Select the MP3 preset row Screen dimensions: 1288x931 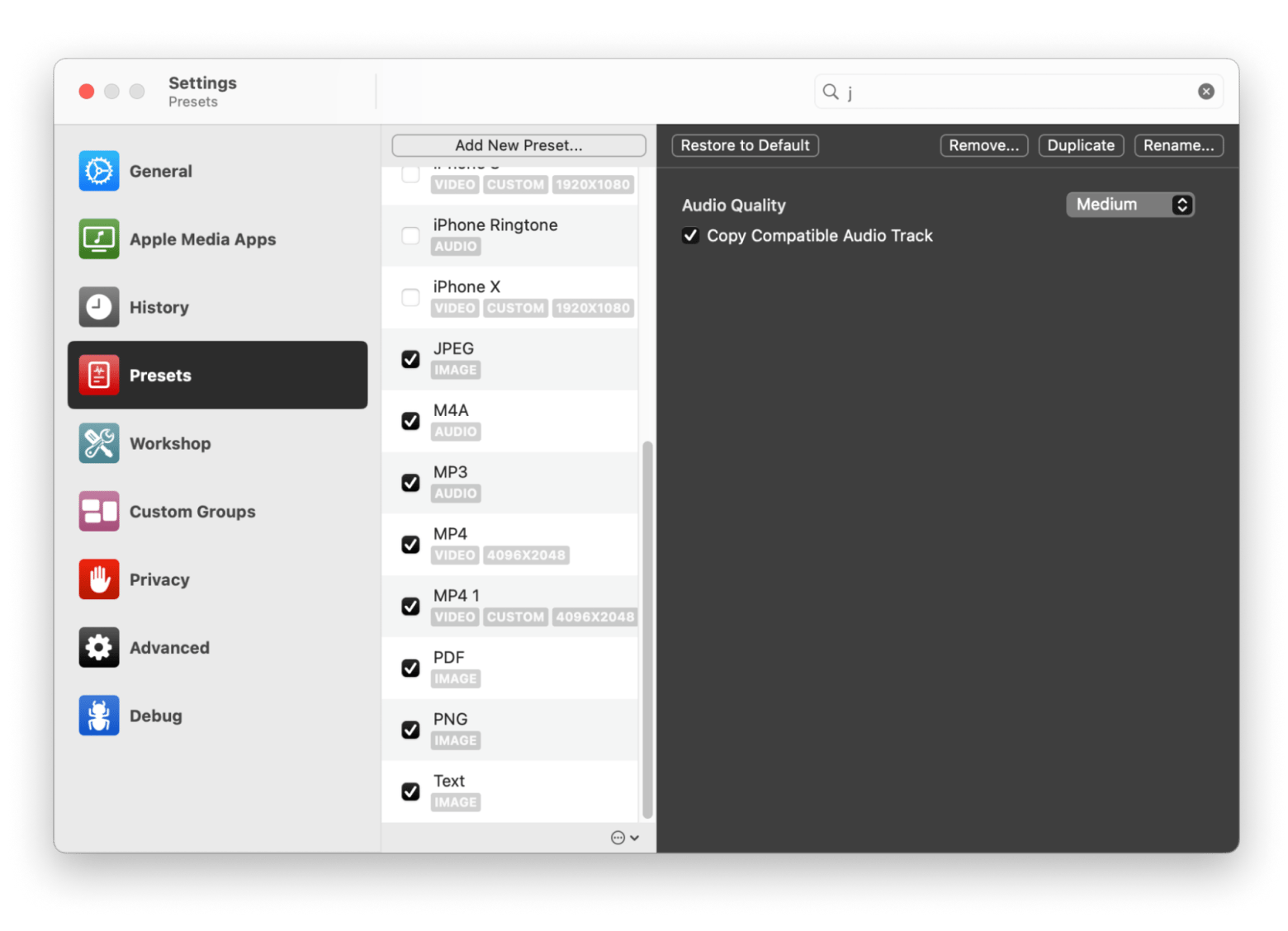528,482
